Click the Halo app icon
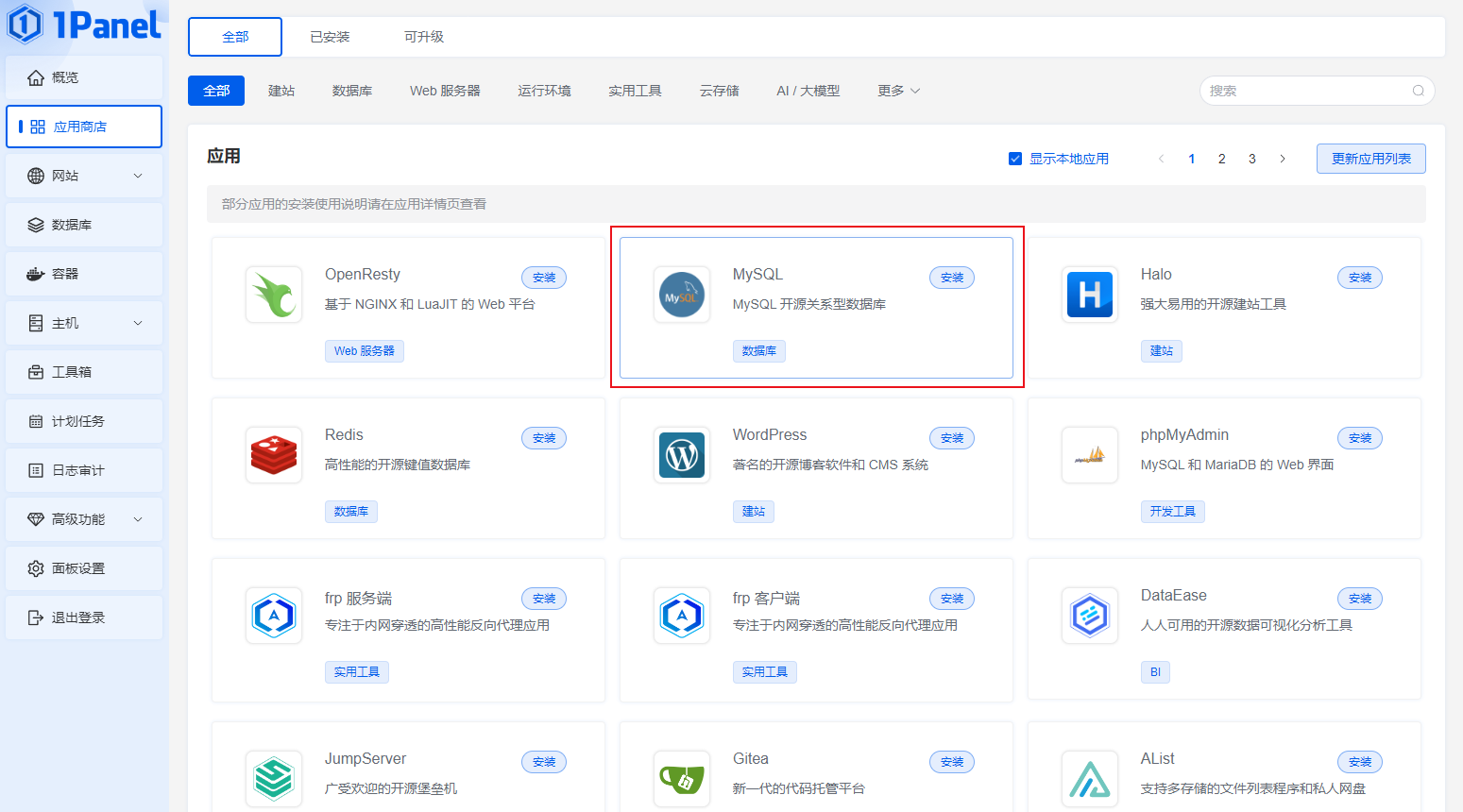The height and width of the screenshot is (812, 1463). (1089, 295)
